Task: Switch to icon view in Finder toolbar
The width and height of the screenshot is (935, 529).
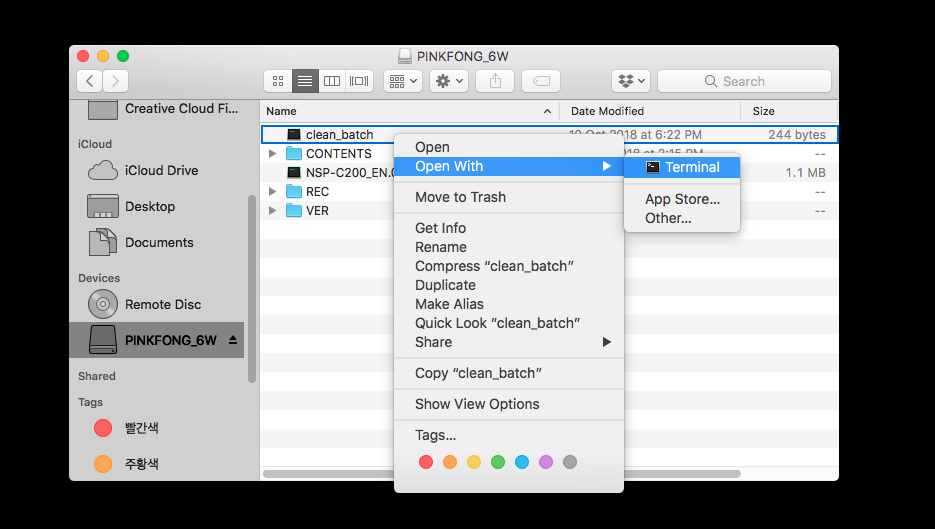Action: 278,81
